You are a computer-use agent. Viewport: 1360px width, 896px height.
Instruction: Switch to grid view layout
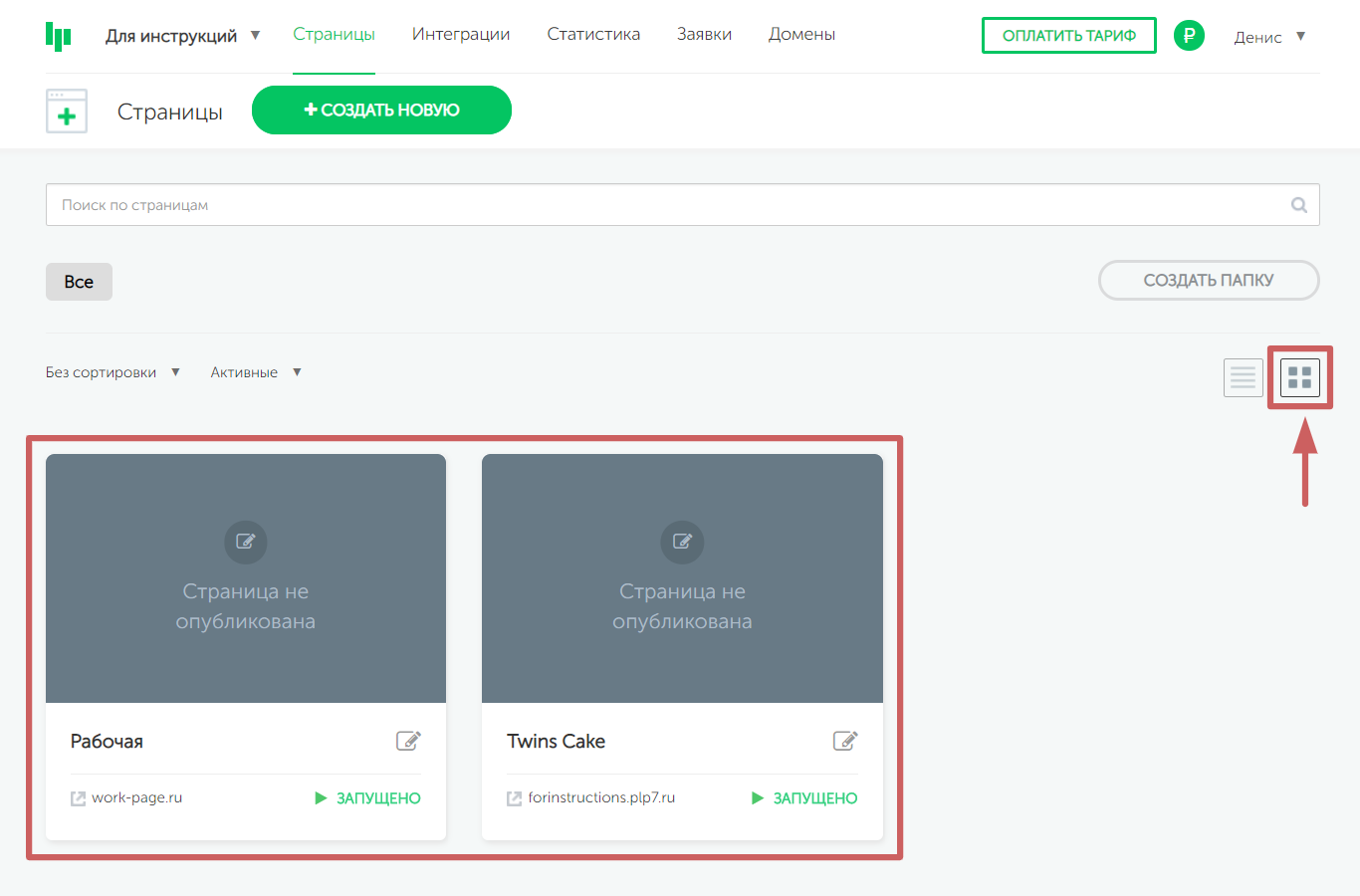click(1299, 377)
